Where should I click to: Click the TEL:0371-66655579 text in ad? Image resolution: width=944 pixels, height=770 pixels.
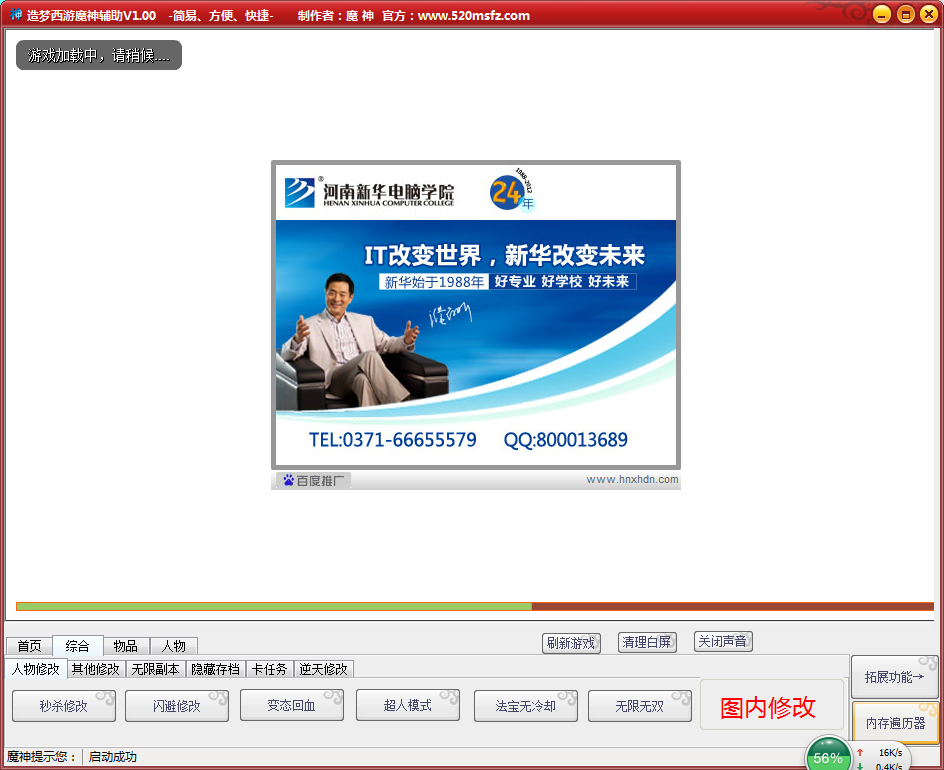(x=393, y=439)
